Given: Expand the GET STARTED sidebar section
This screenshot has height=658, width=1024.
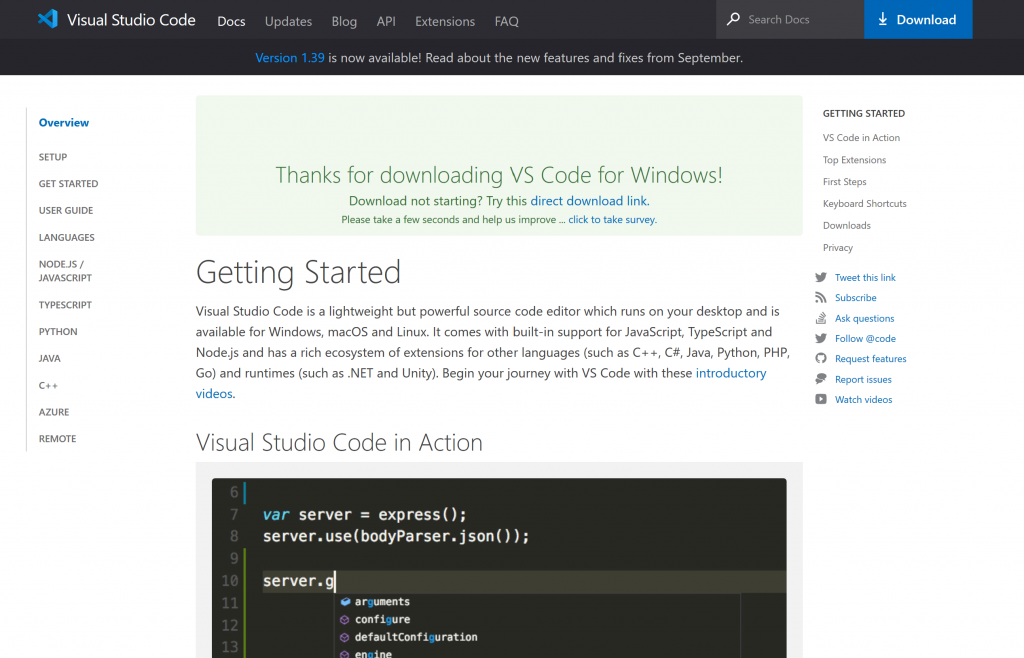Looking at the screenshot, I should (x=68, y=184).
